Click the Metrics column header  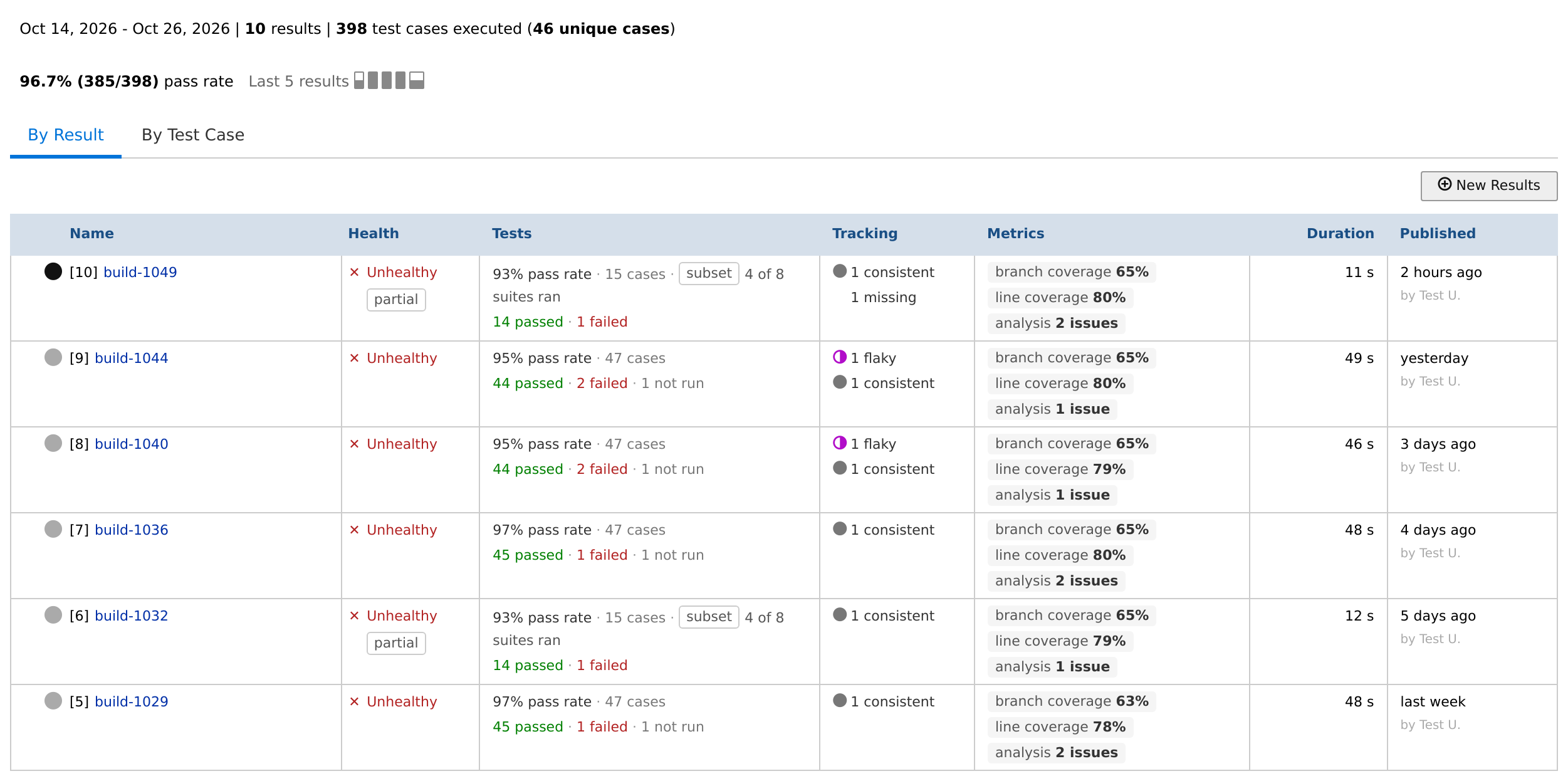[x=1016, y=233]
